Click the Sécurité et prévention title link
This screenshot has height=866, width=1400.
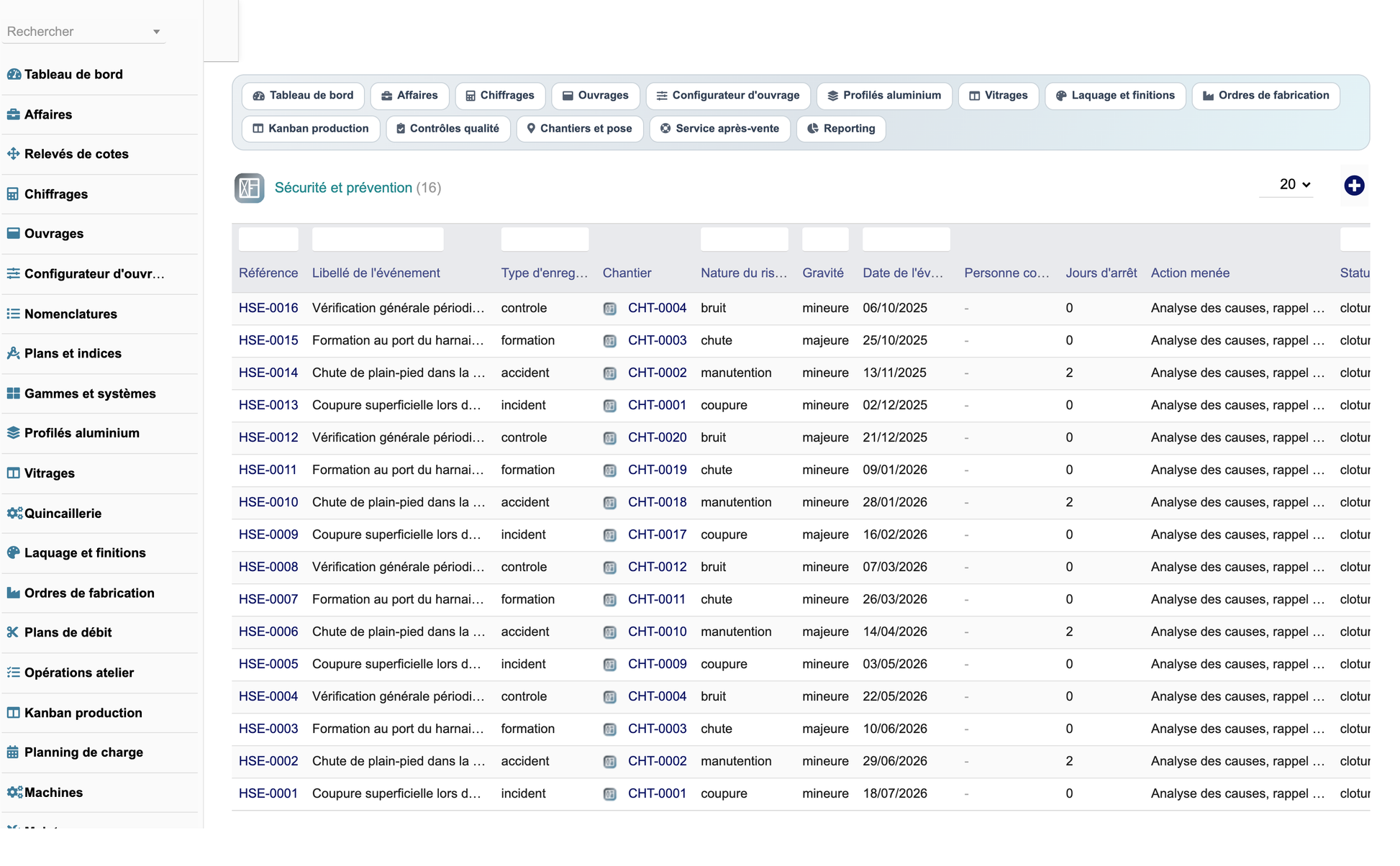point(343,188)
